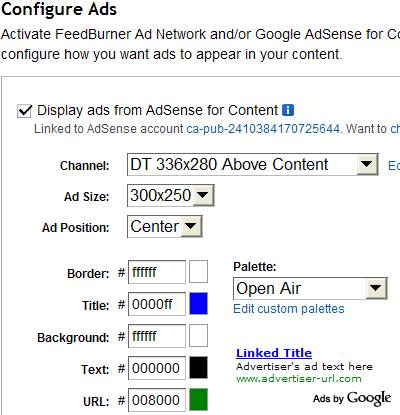Click the blue info icon beside AdSense for Content
Viewport: 400px width, 415px height.
[288, 110]
